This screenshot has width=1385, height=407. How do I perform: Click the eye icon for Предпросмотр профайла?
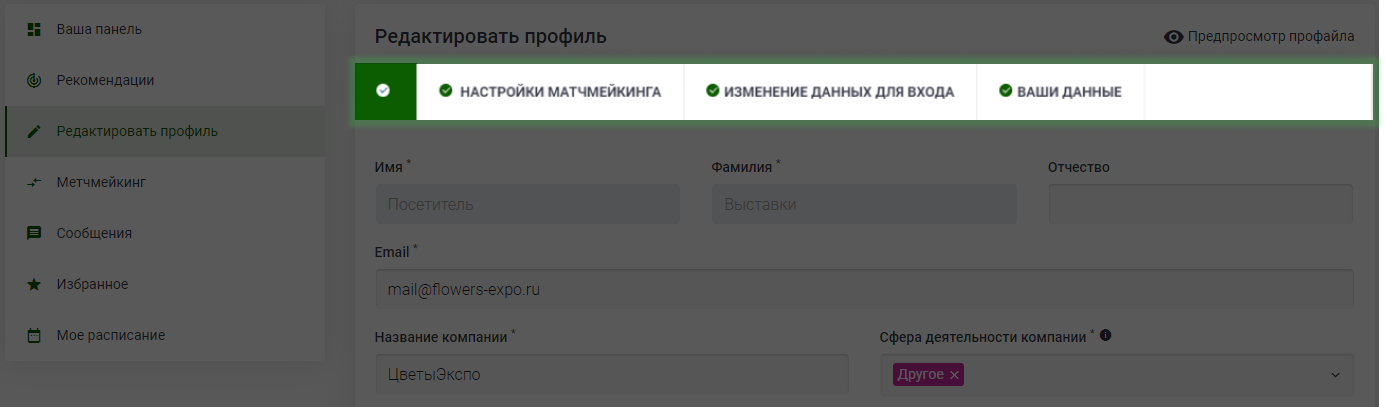click(x=1174, y=37)
